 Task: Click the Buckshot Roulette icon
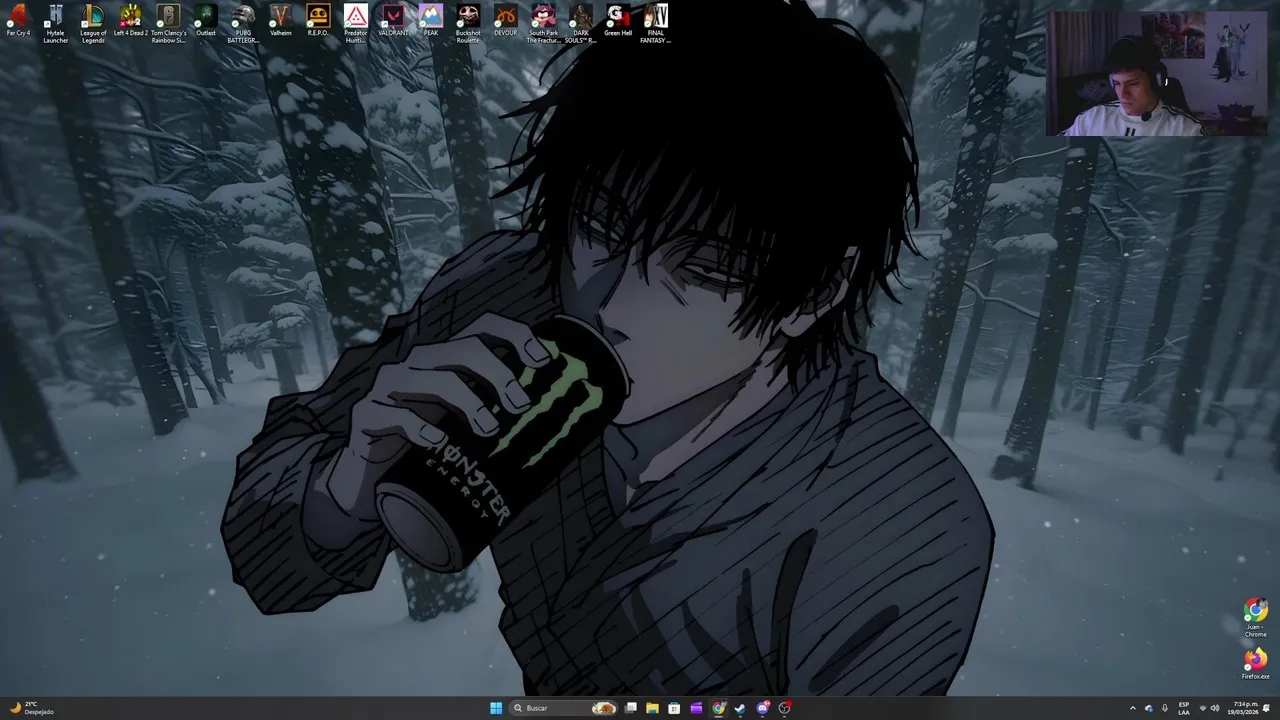[x=468, y=24]
